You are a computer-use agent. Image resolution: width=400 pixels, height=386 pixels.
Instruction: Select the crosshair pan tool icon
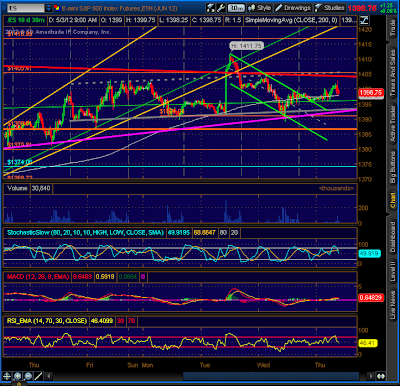(x=7, y=376)
